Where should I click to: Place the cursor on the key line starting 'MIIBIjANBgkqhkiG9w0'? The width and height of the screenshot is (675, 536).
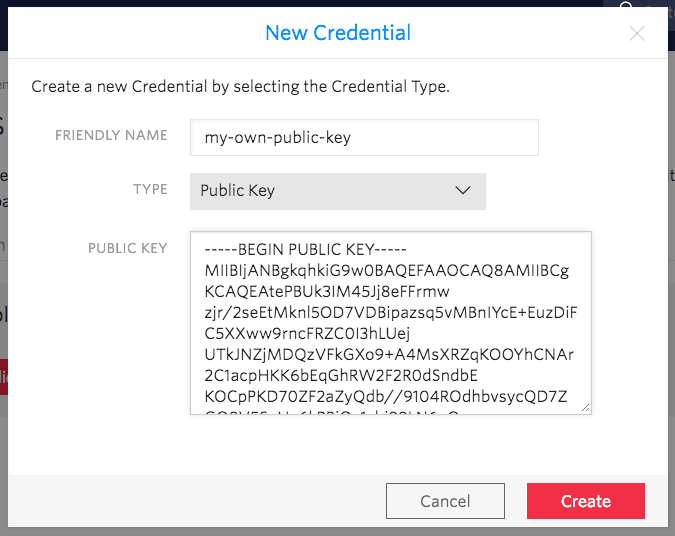pyautogui.click(x=385, y=271)
